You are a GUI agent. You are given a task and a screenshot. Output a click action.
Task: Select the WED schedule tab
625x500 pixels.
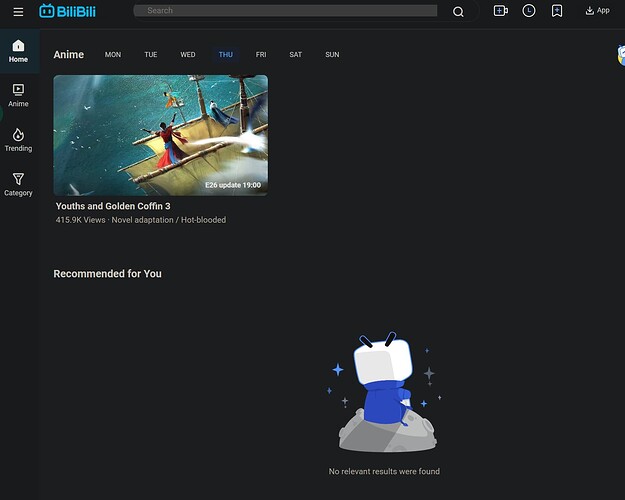[188, 55]
